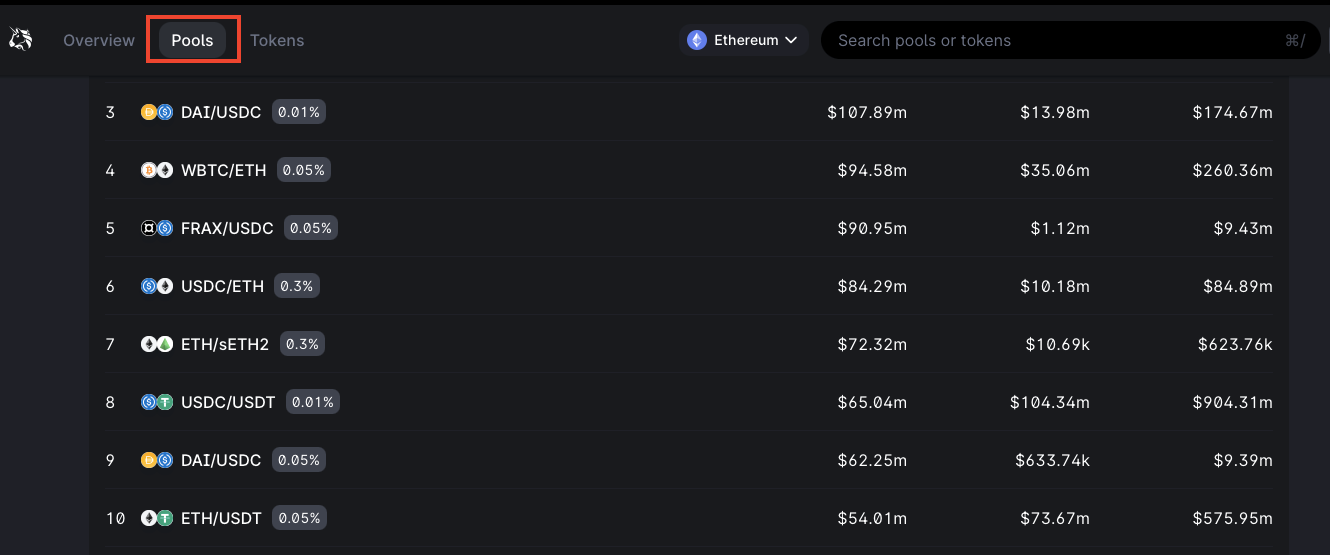Click the ETH/sETH2 token pair icon

click(157, 345)
